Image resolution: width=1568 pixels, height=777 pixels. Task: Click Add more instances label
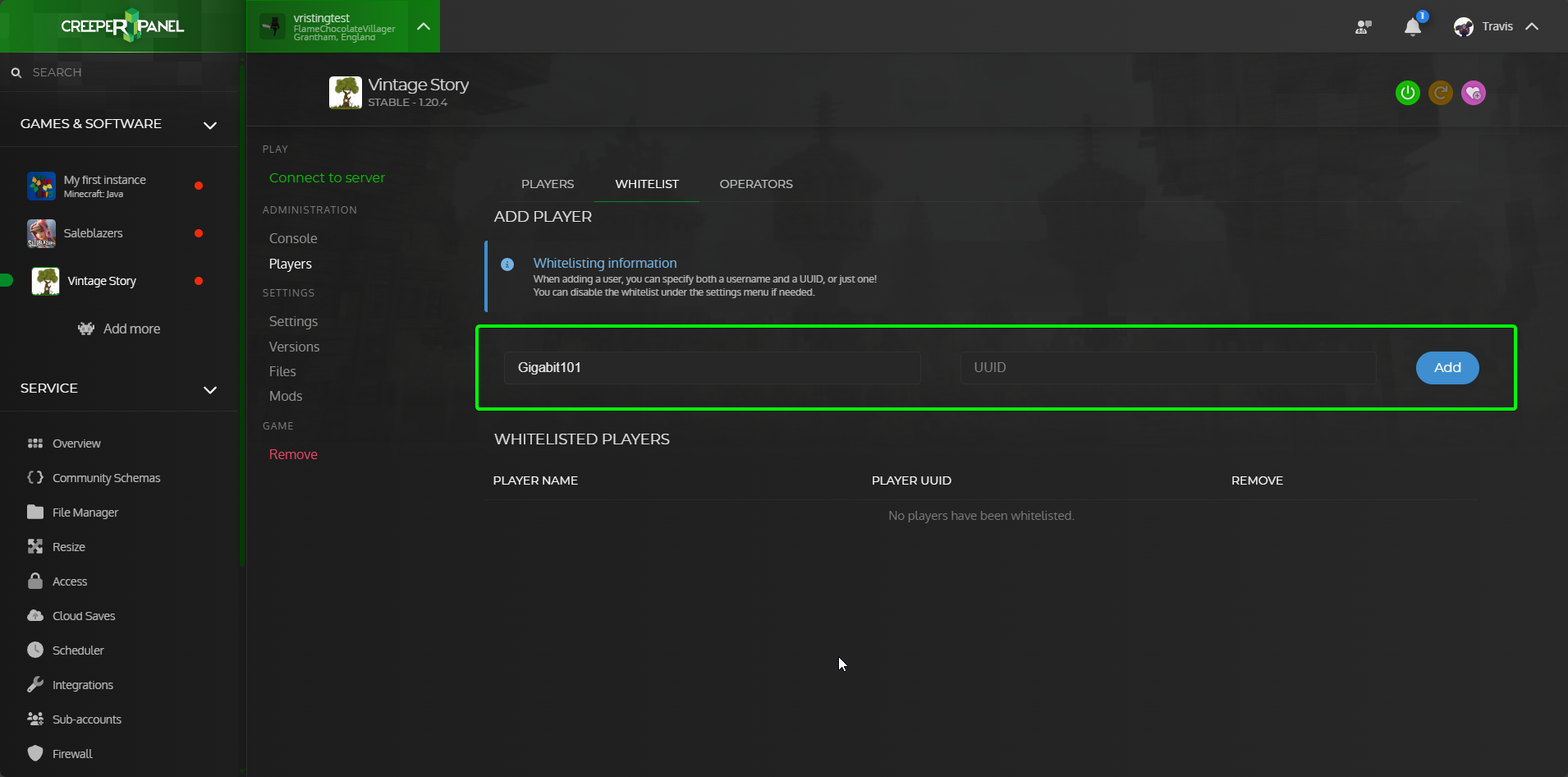tap(131, 329)
